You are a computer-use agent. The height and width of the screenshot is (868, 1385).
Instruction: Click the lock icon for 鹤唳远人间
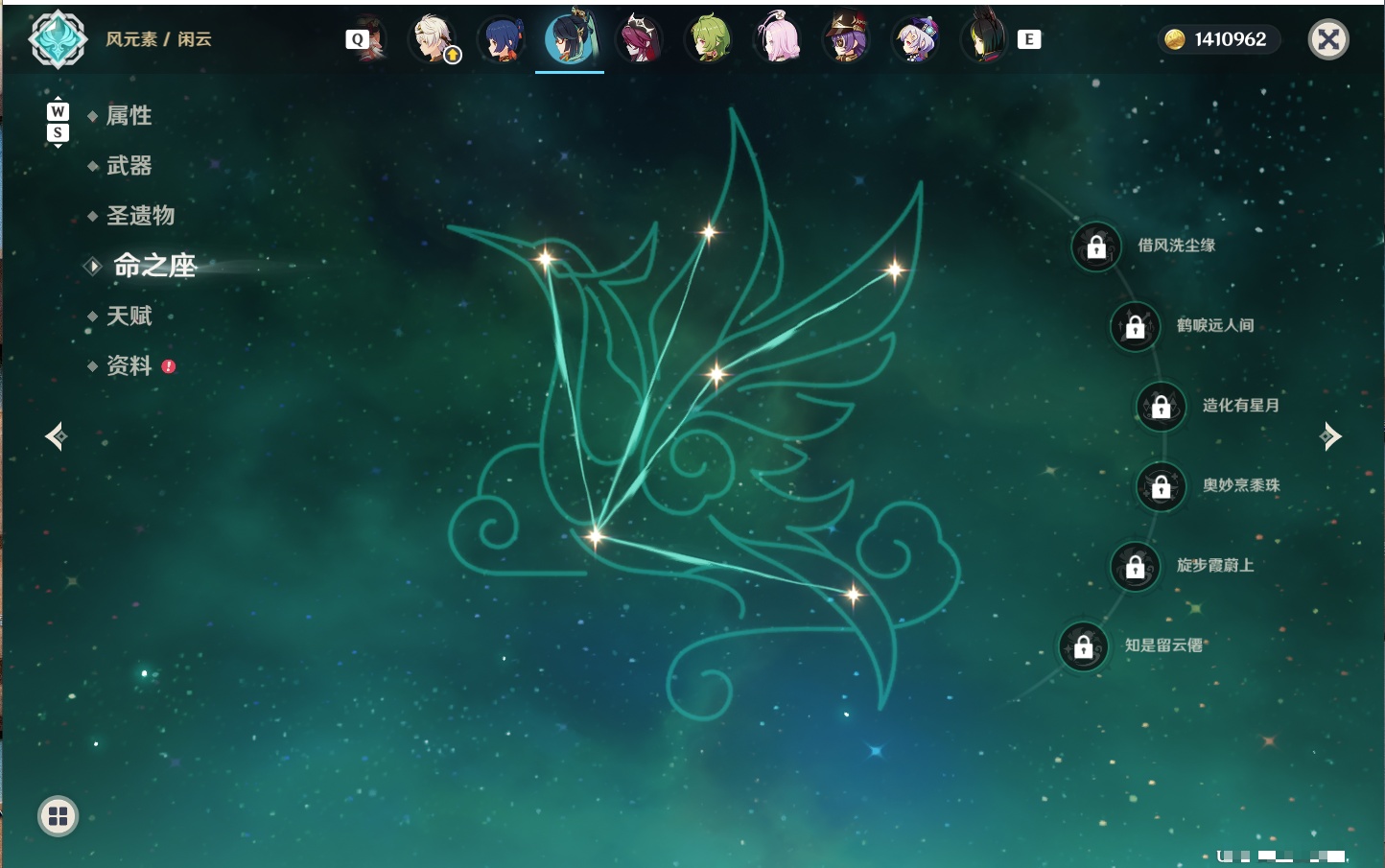1135,326
